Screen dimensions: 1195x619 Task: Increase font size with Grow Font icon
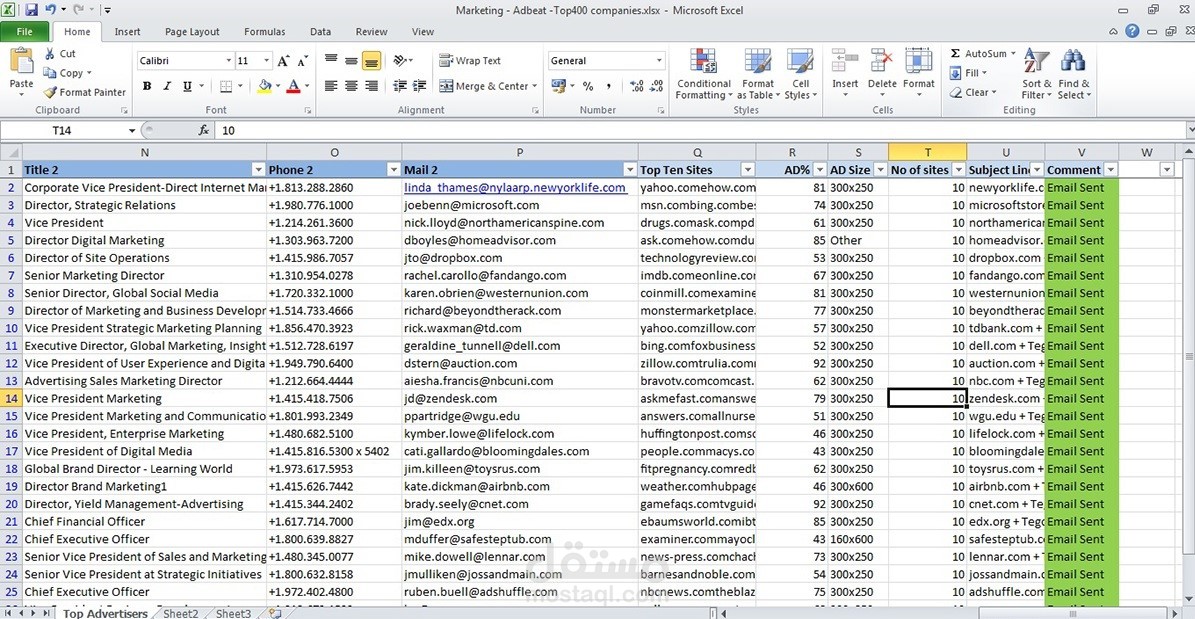tap(284, 60)
